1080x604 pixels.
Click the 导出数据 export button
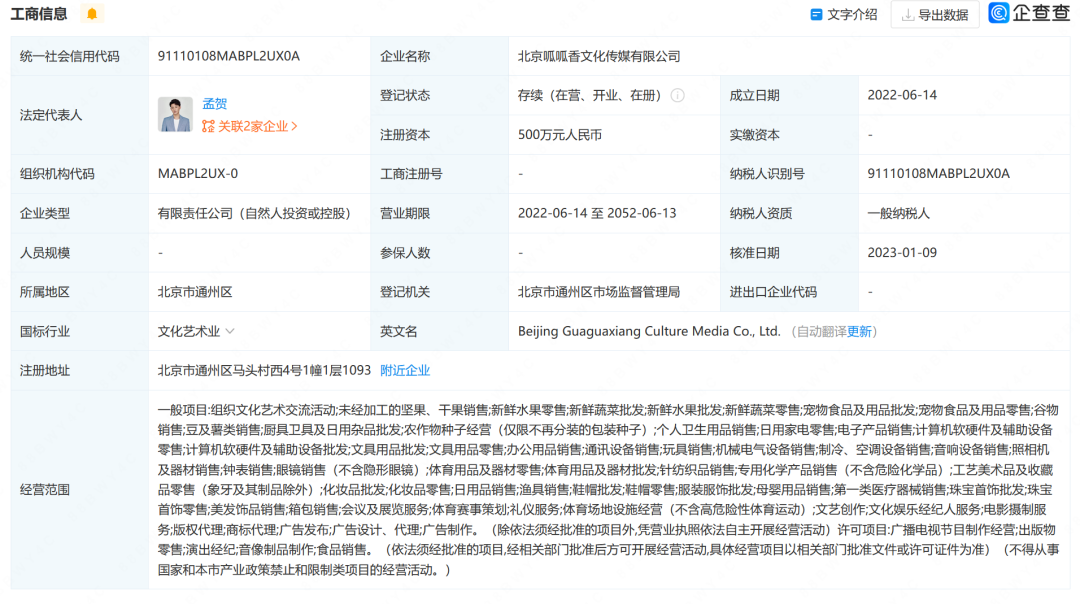[935, 14]
